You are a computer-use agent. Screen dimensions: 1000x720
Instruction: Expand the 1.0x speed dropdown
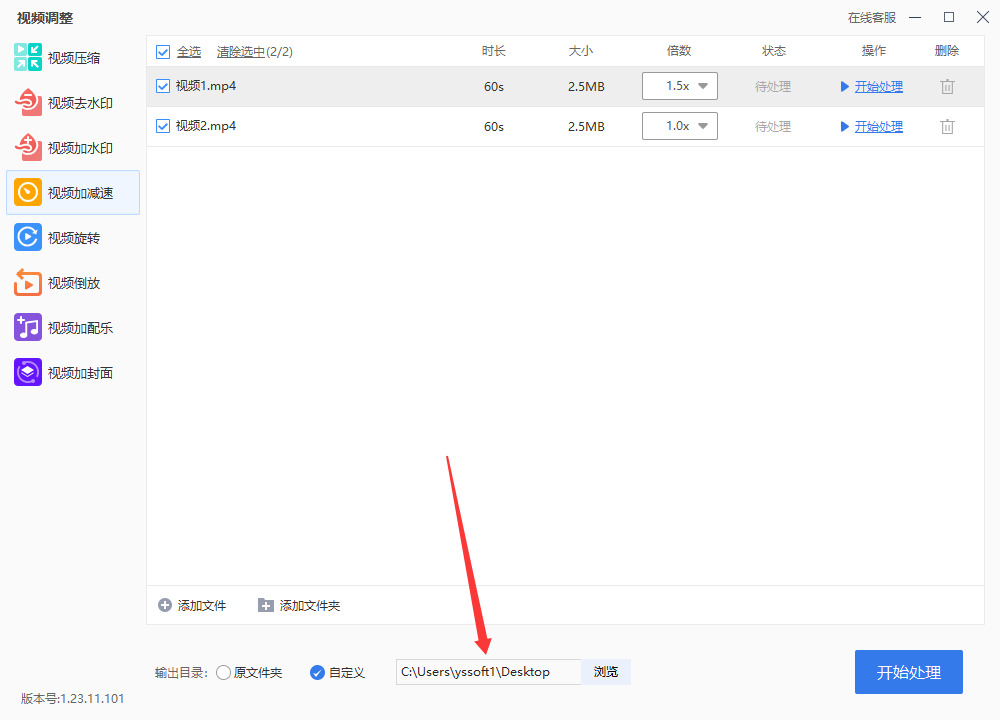[680, 126]
